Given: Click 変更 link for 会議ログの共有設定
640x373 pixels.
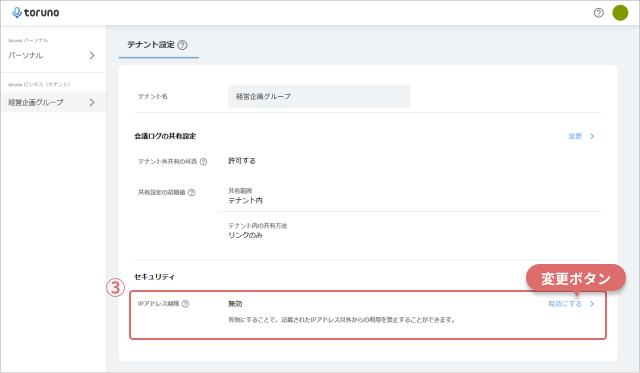Looking at the screenshot, I should coord(575,136).
